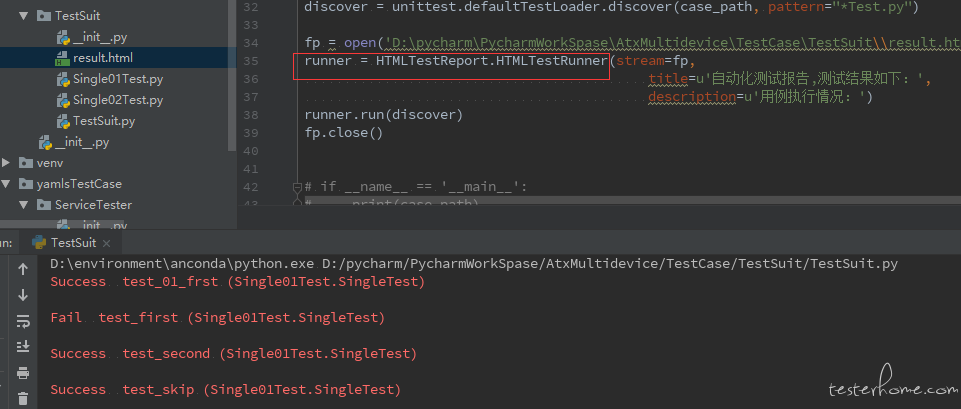
Task: Select __init__.py inside TestSuit folder
Action: point(100,37)
